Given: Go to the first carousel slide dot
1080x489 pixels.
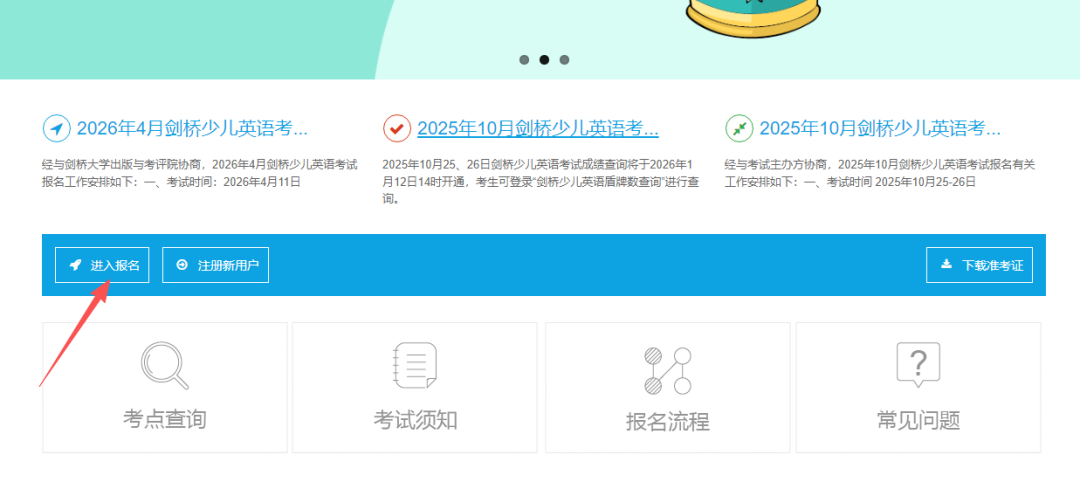Looking at the screenshot, I should coord(524,60).
